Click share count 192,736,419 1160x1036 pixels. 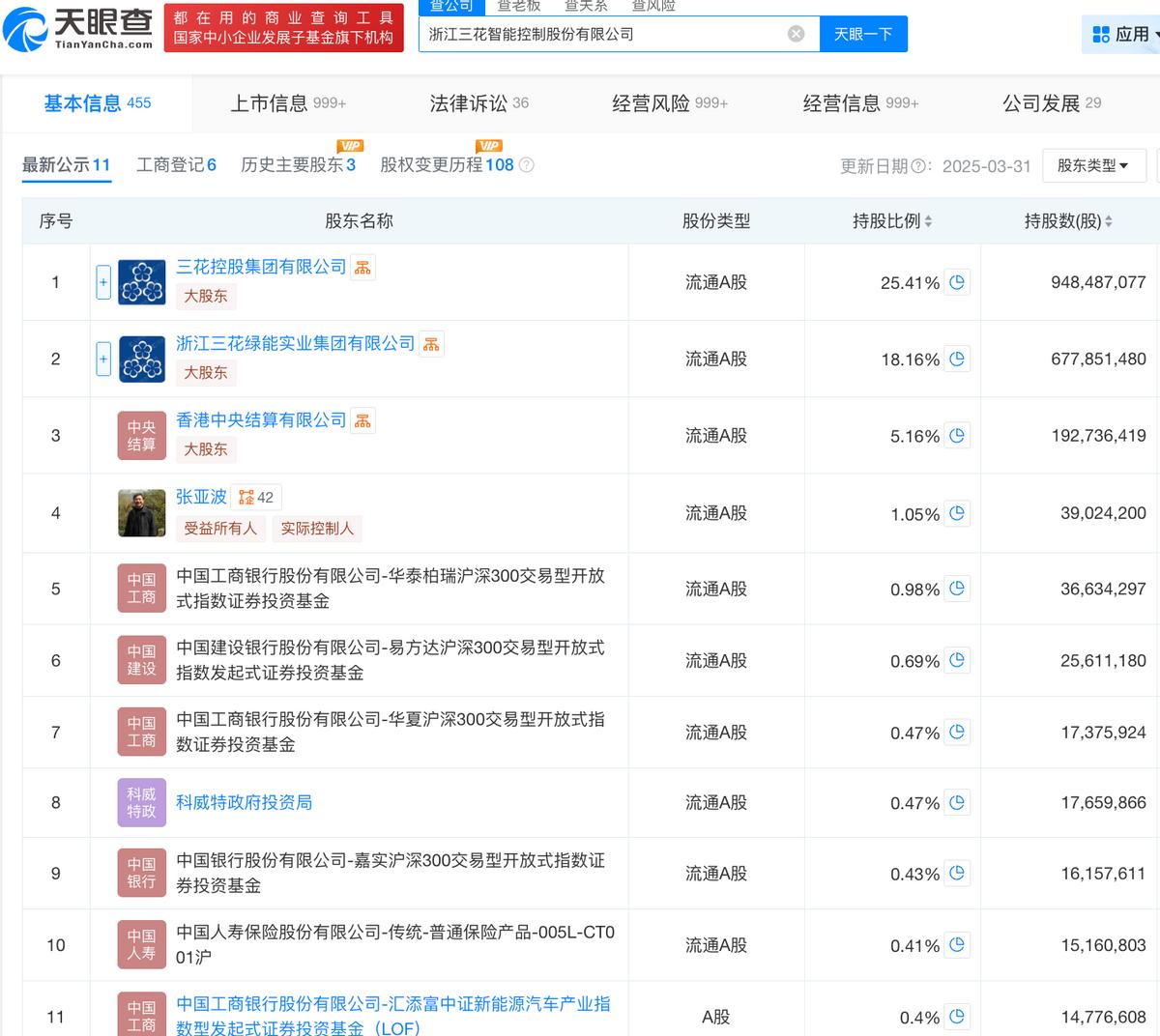click(x=1098, y=436)
